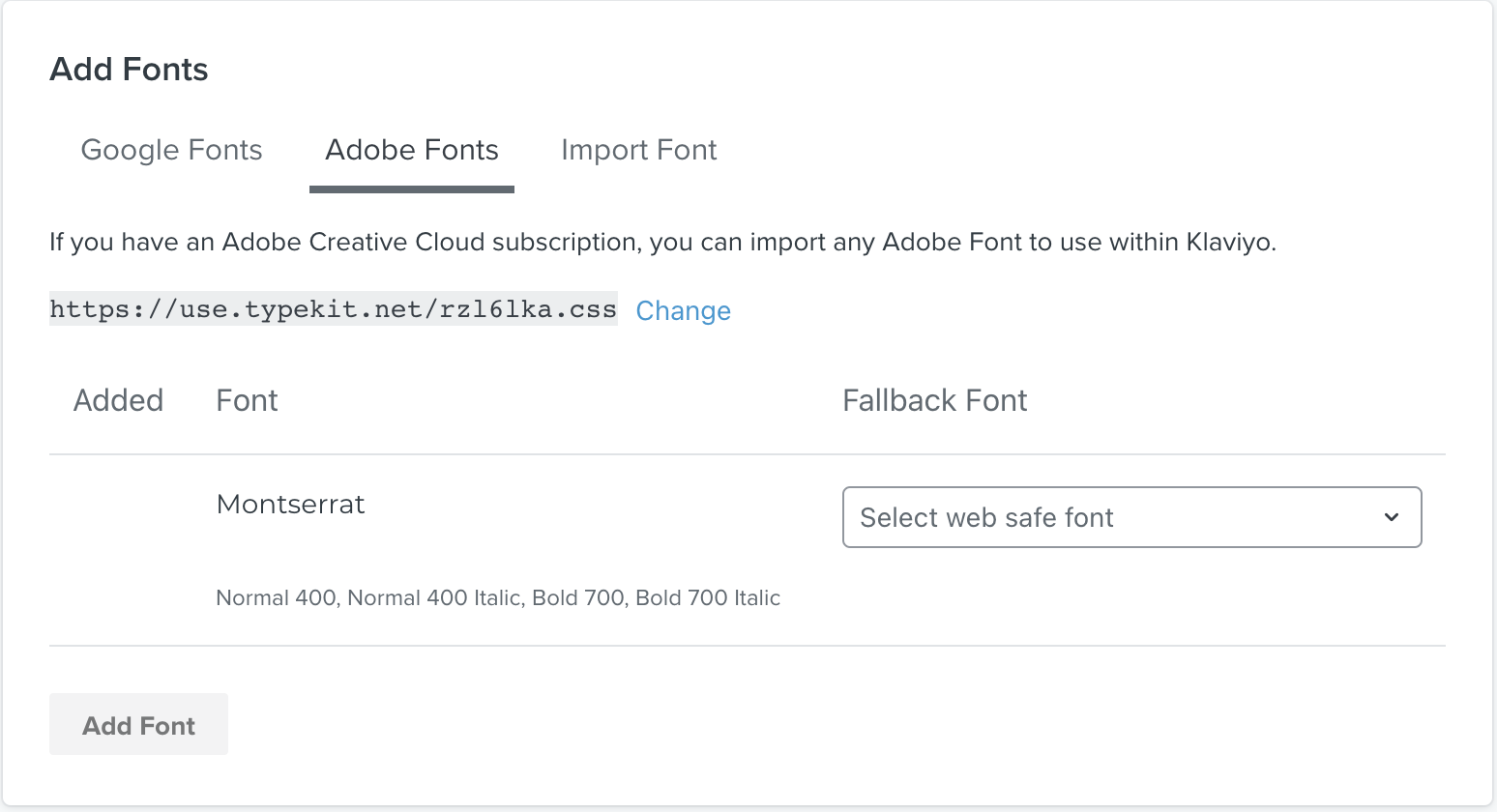Click the Montserrat font name
This screenshot has height=812, width=1497.
coord(290,504)
